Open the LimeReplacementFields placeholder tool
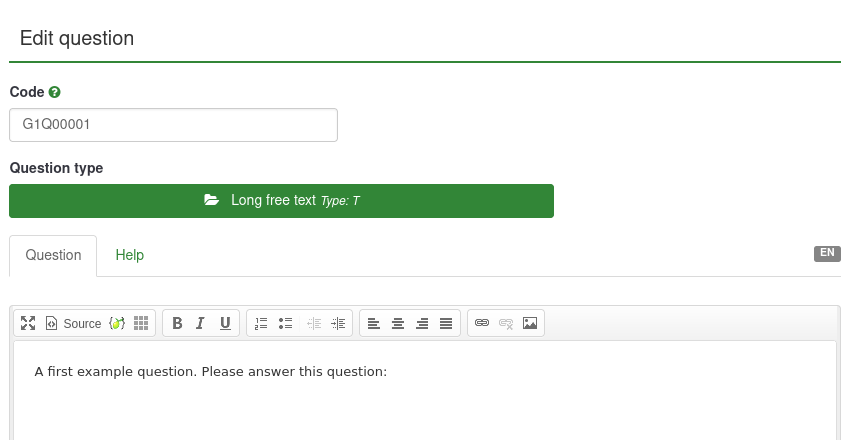860x440 pixels. click(x=117, y=323)
